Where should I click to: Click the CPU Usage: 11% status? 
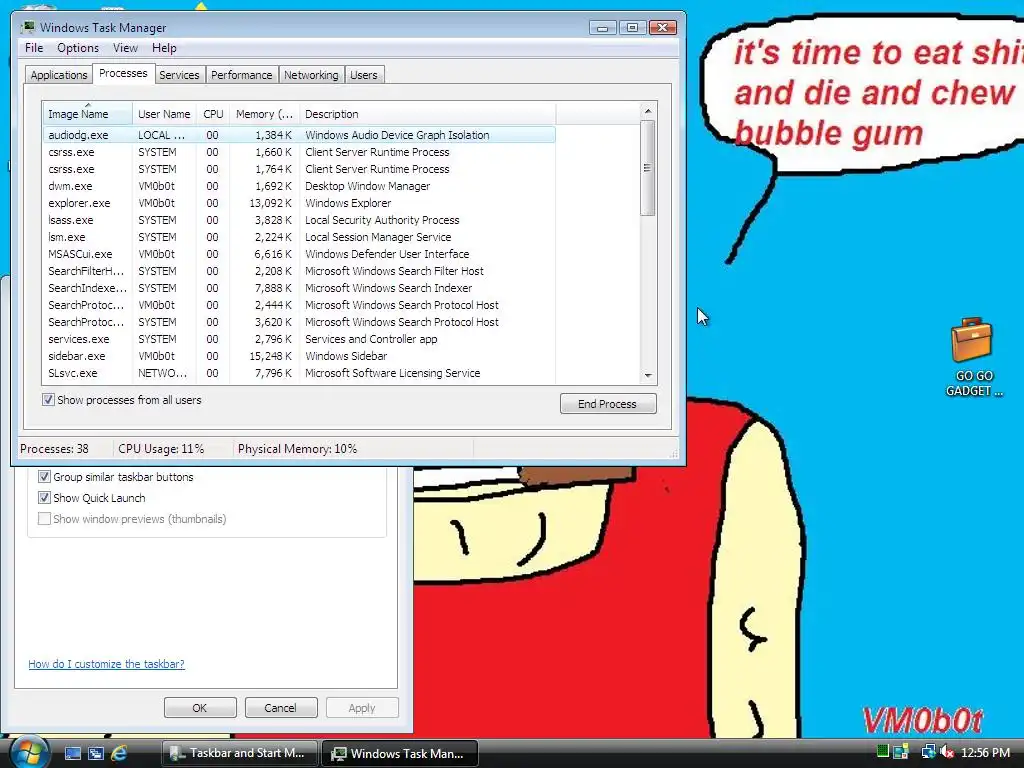pos(161,449)
